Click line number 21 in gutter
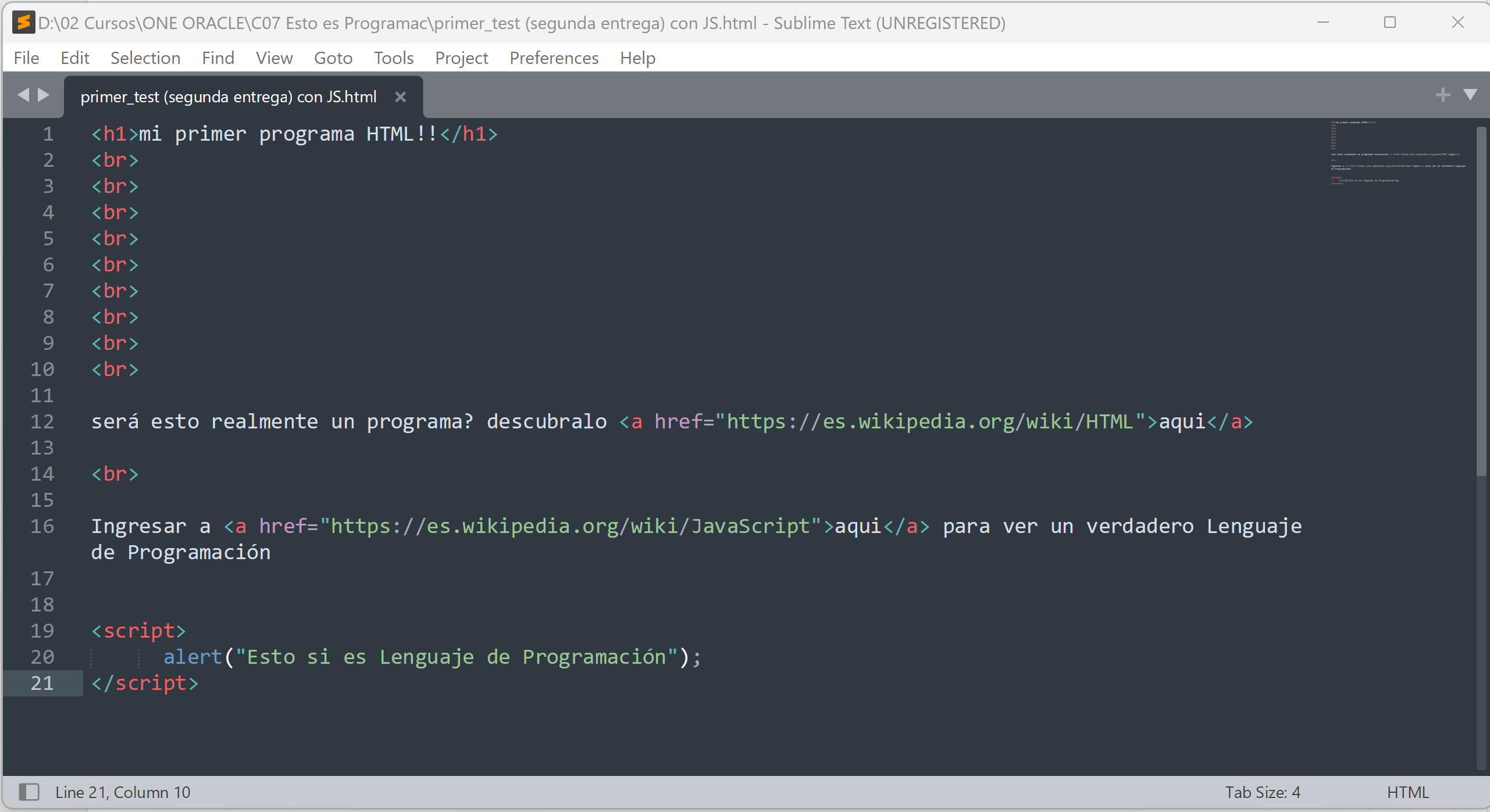Image resolution: width=1490 pixels, height=812 pixels. [x=42, y=684]
